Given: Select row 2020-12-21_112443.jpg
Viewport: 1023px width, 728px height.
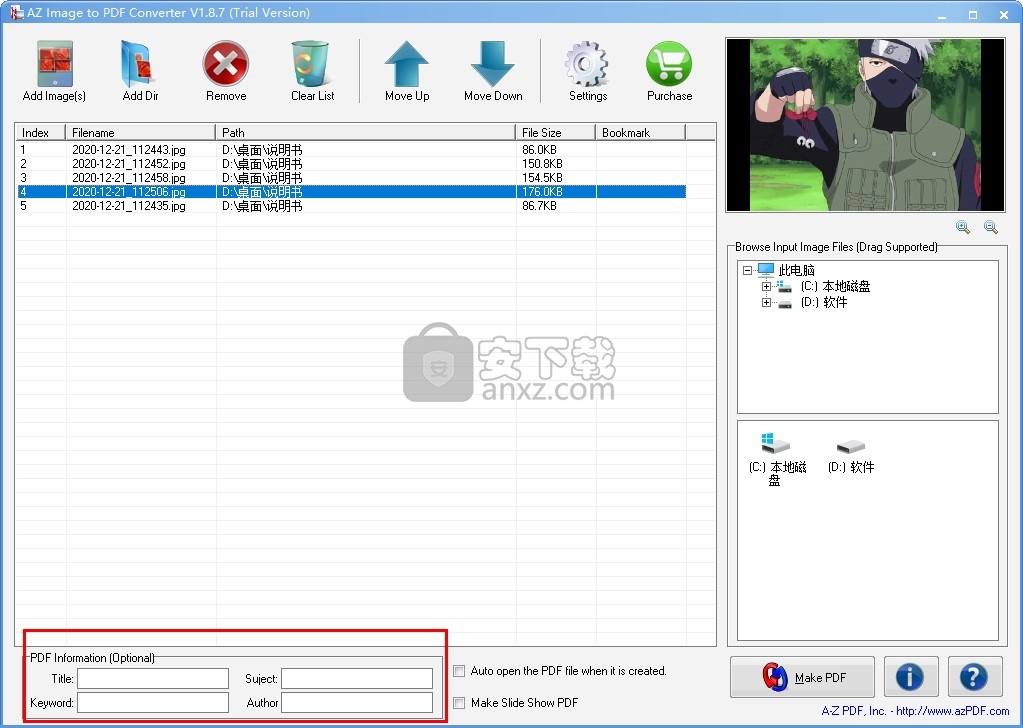Looking at the screenshot, I should (351, 150).
